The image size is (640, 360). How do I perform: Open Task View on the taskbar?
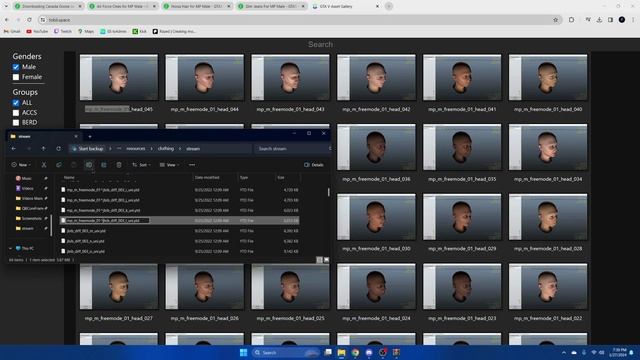328,352
